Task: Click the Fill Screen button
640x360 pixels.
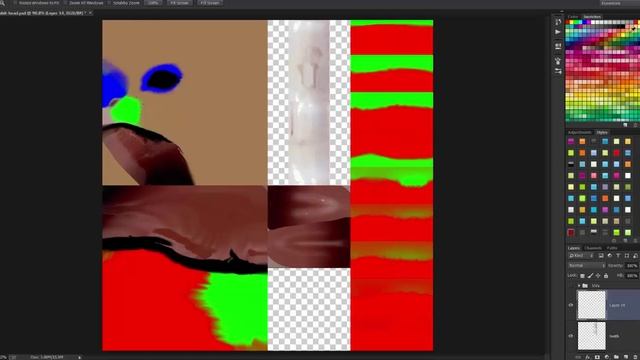Action: pos(210,3)
